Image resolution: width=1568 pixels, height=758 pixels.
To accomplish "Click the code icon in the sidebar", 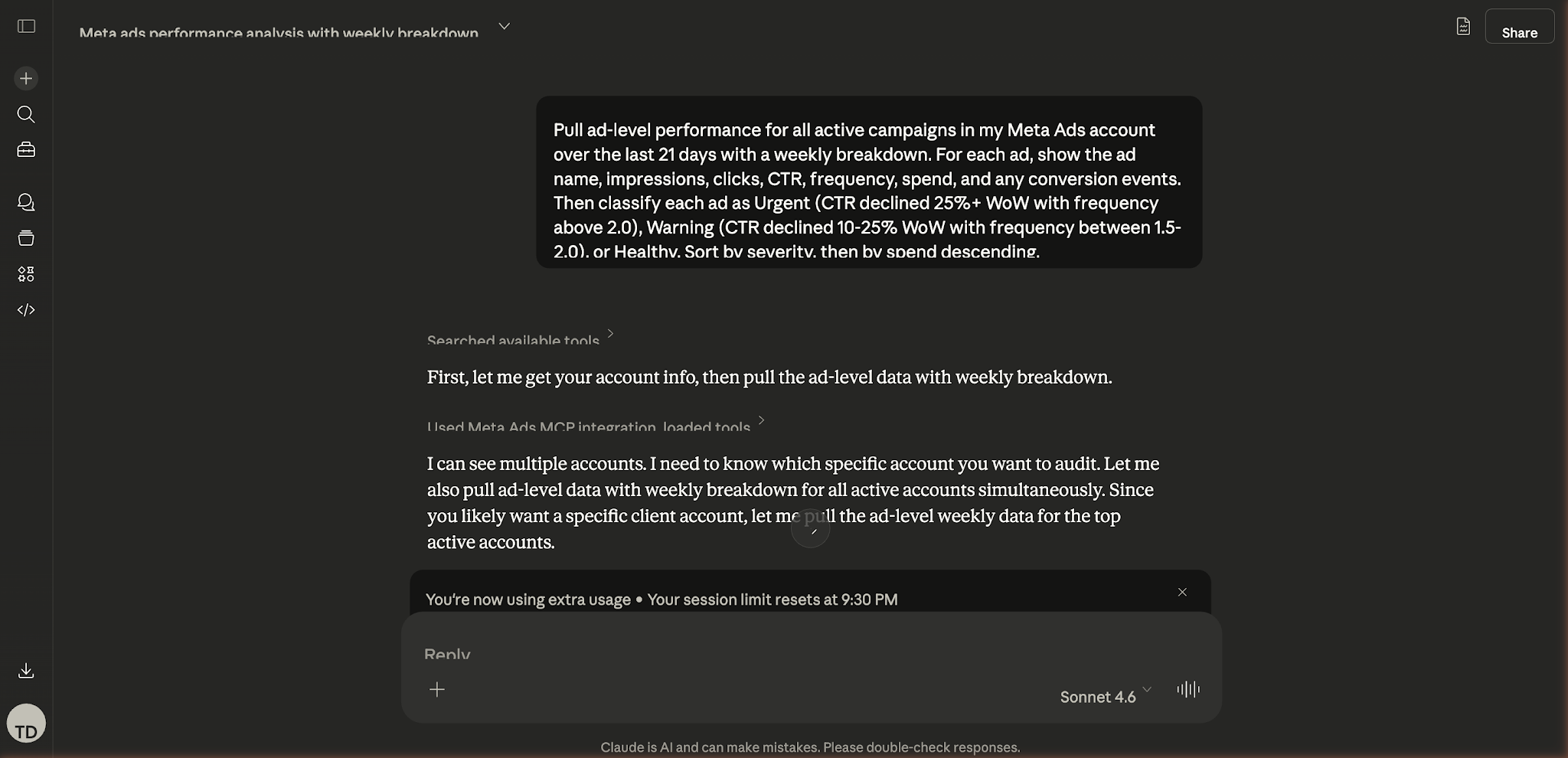I will coord(26,310).
